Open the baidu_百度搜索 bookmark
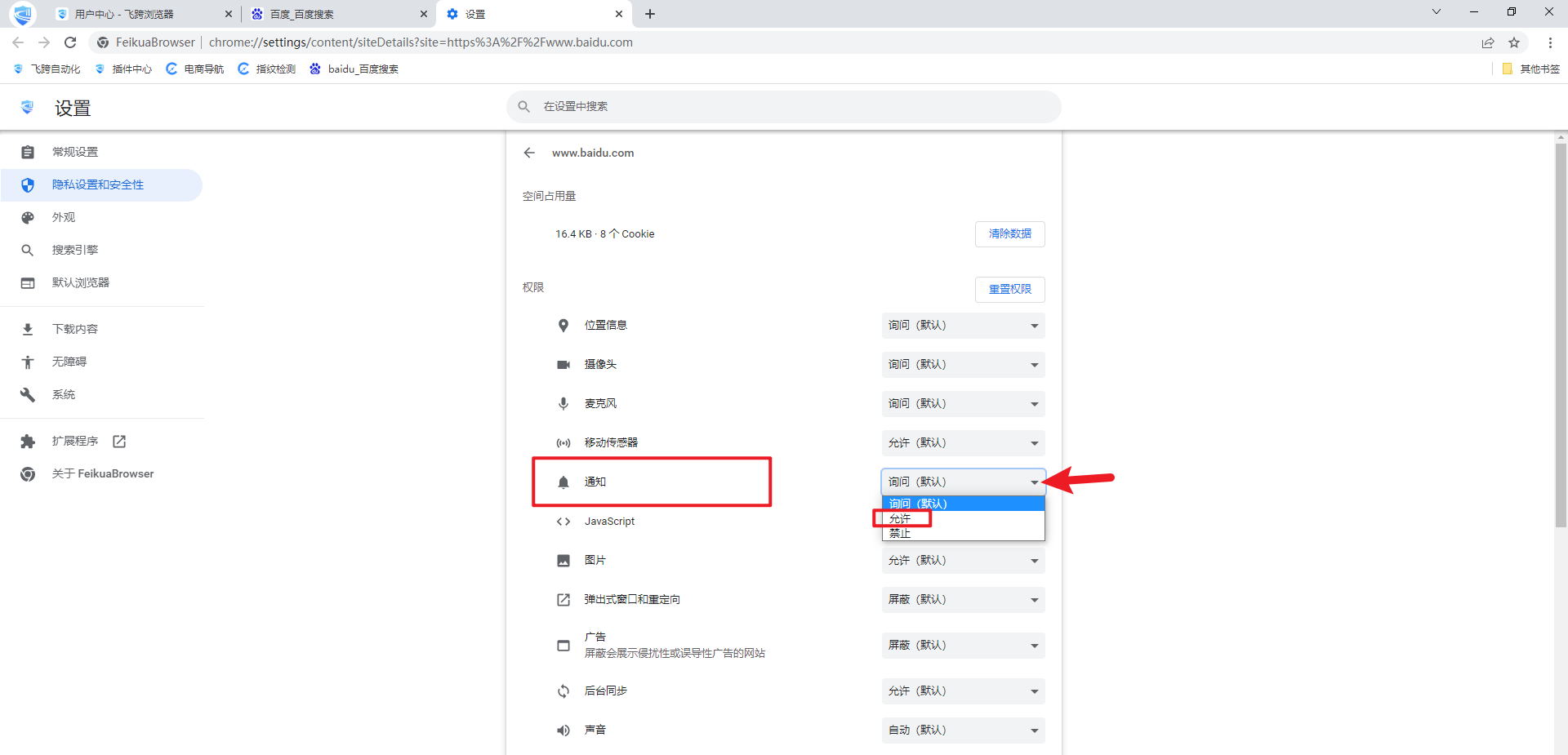This screenshot has height=755, width=1568. tap(354, 69)
